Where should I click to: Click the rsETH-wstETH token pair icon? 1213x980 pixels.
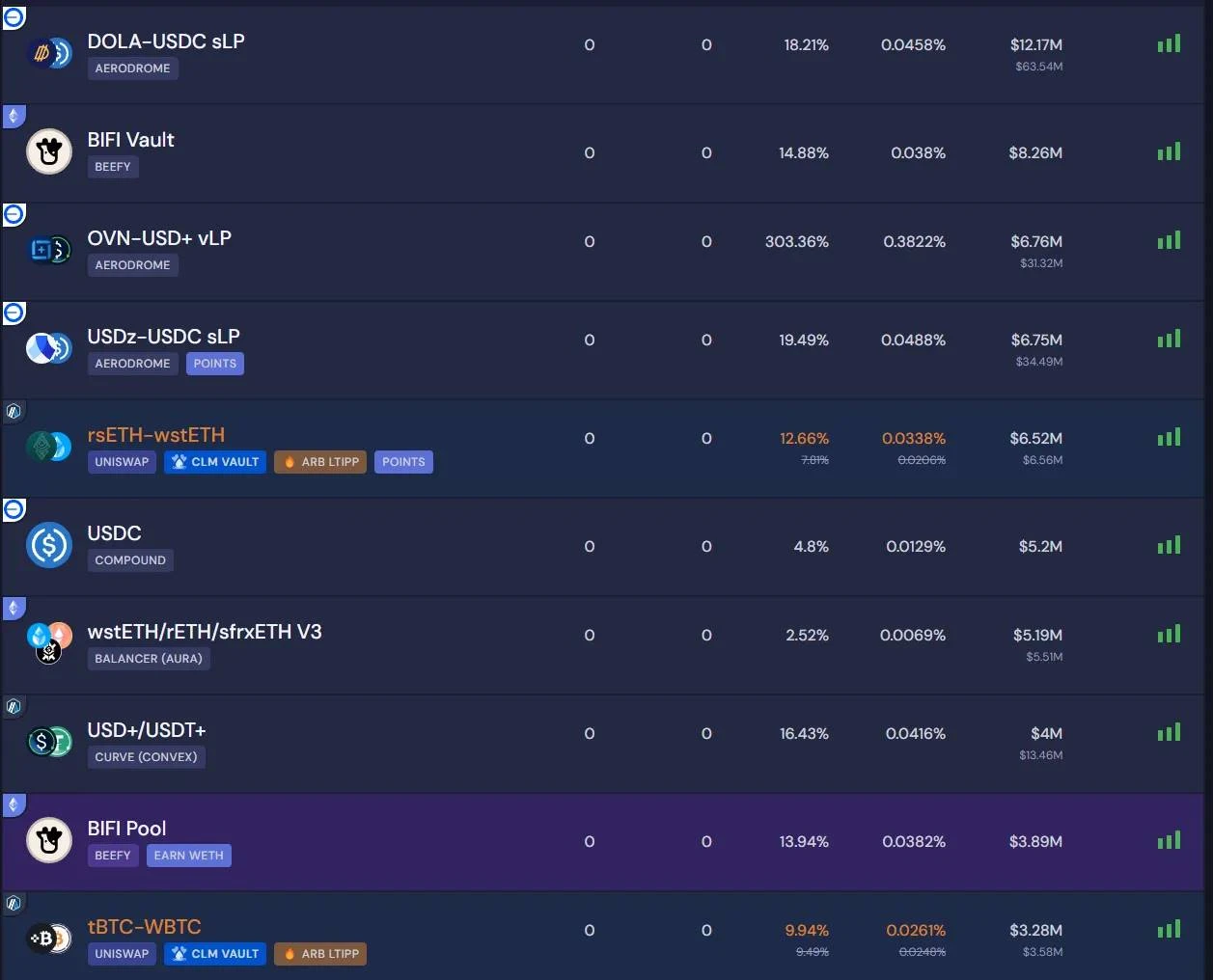48,447
